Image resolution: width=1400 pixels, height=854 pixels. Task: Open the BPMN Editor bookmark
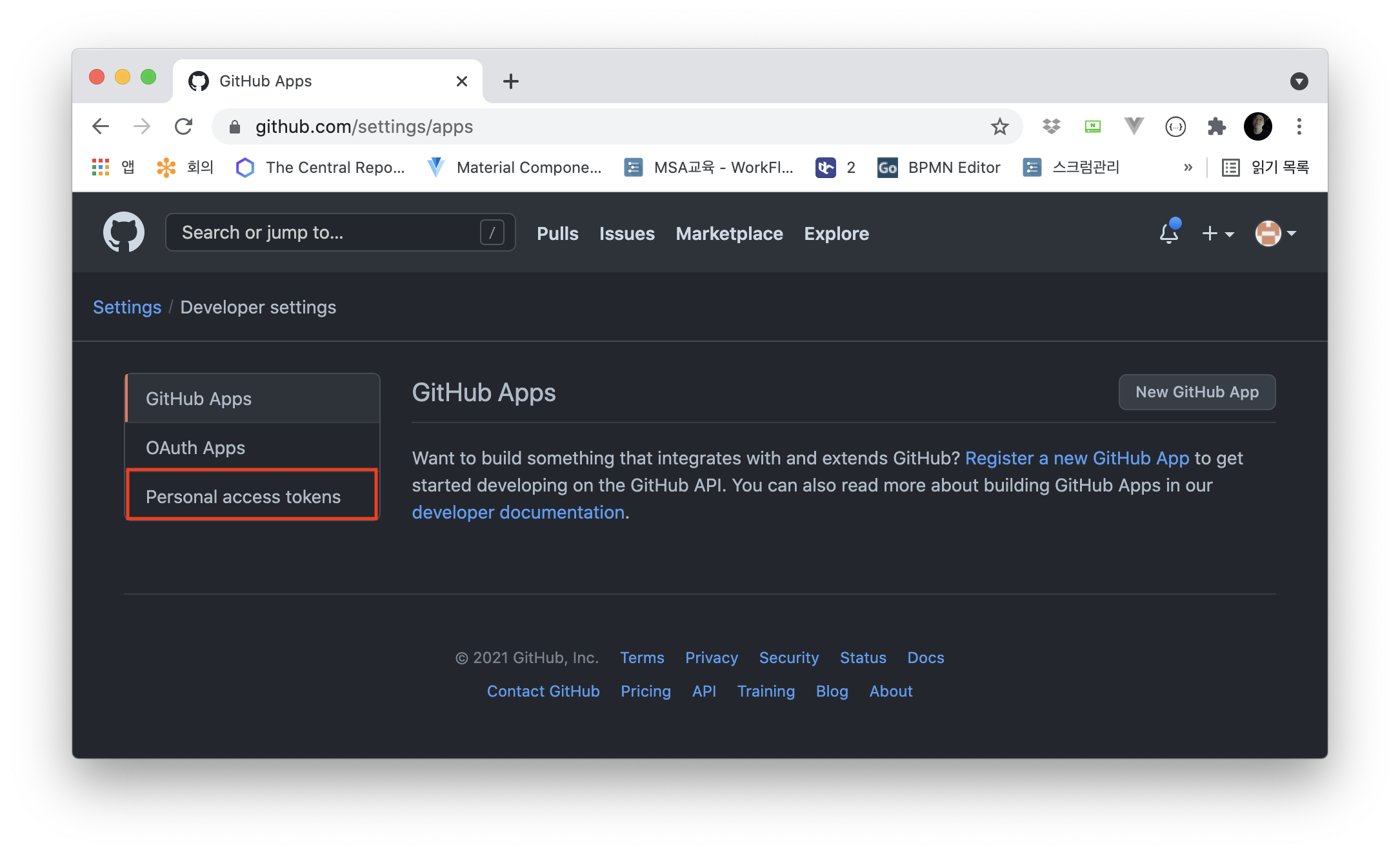939,168
